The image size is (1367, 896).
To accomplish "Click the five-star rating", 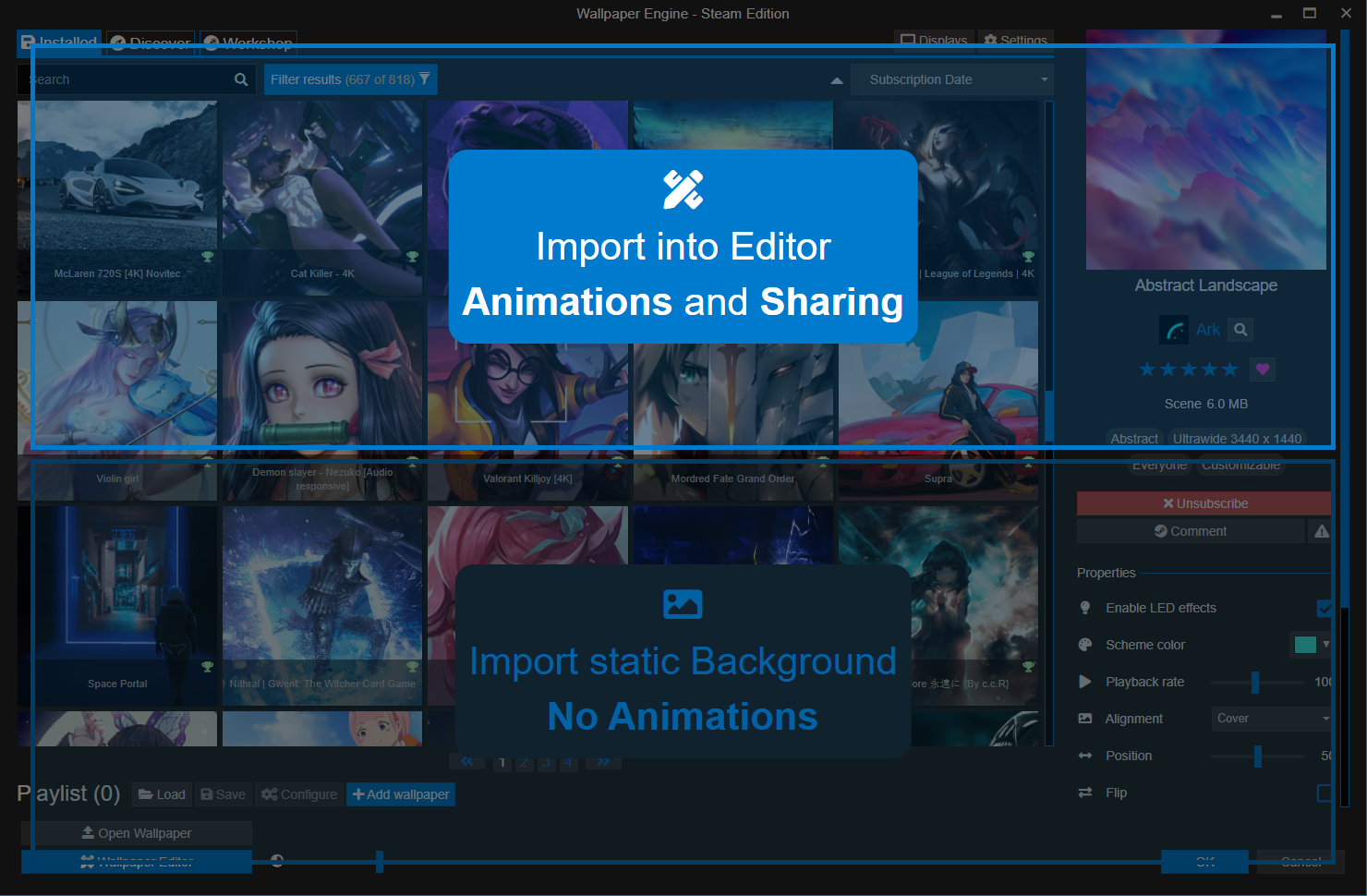I will pyautogui.click(x=1189, y=369).
